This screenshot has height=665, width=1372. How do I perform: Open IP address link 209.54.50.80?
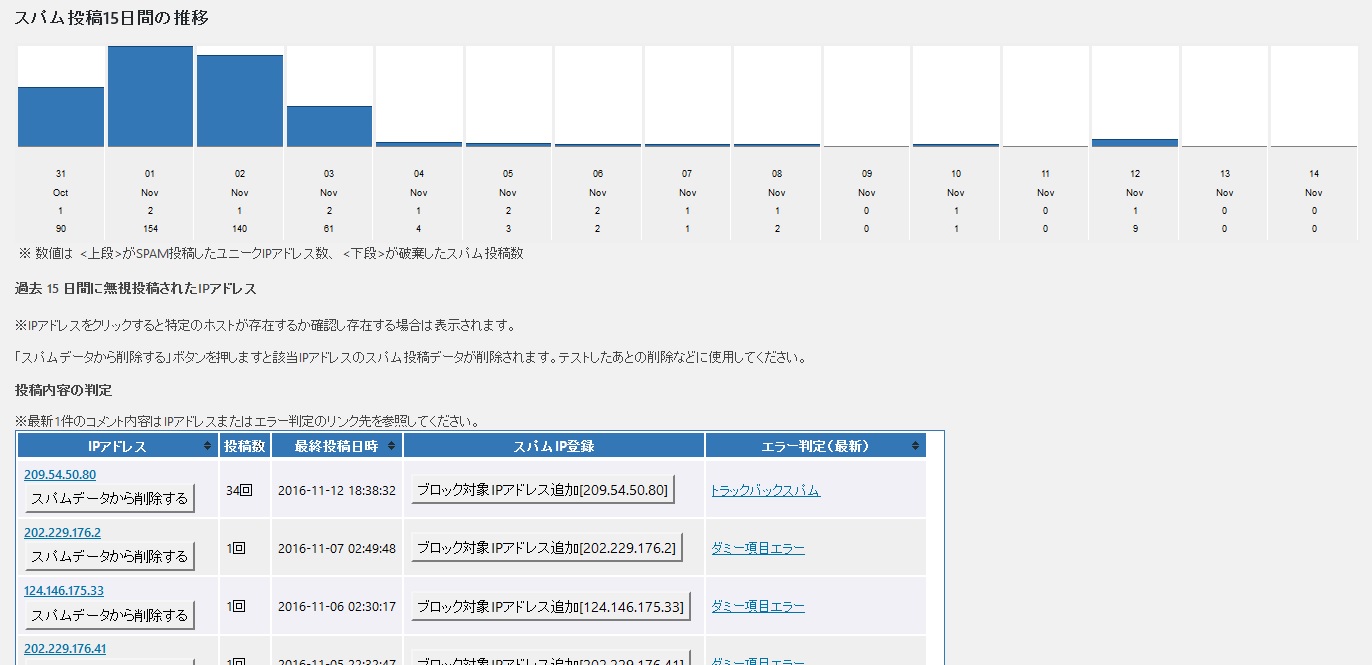(60, 475)
